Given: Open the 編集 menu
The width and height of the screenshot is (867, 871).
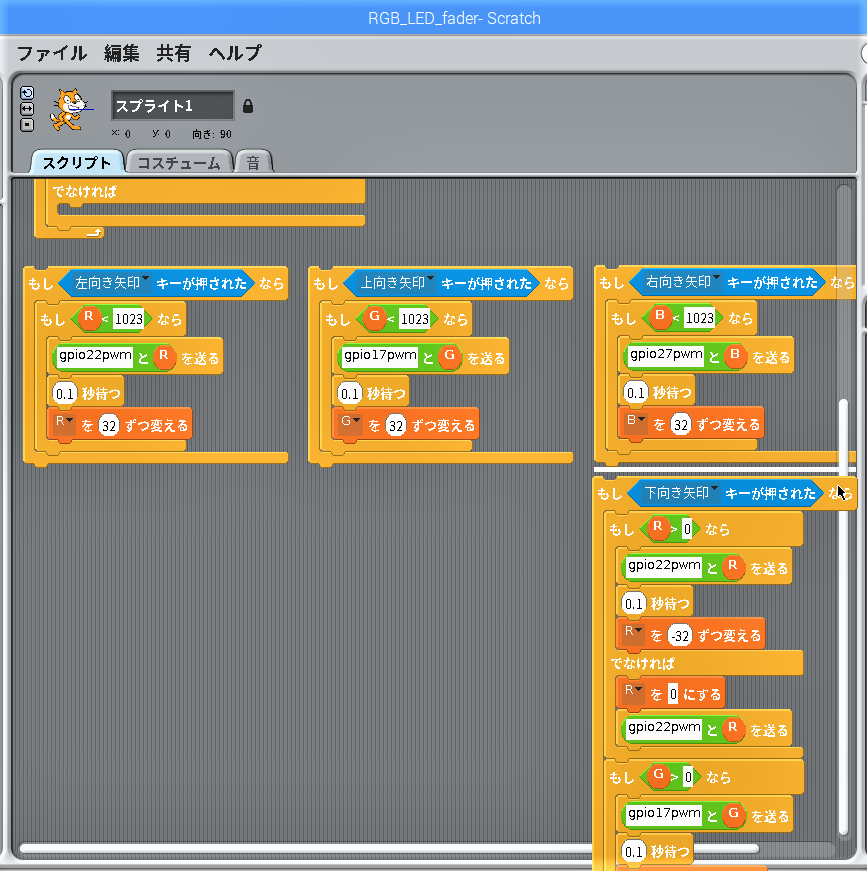Looking at the screenshot, I should (x=122, y=53).
